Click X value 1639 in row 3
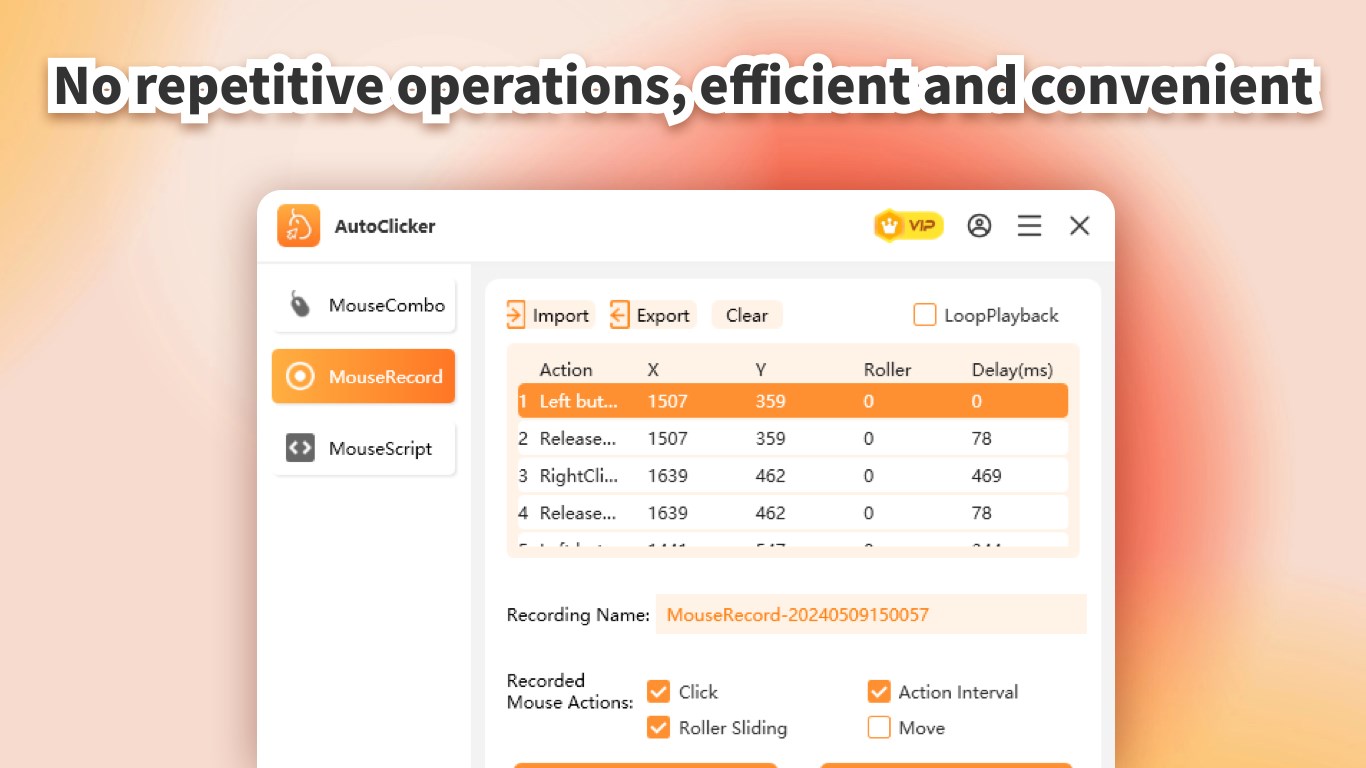1366x768 pixels. pos(667,475)
